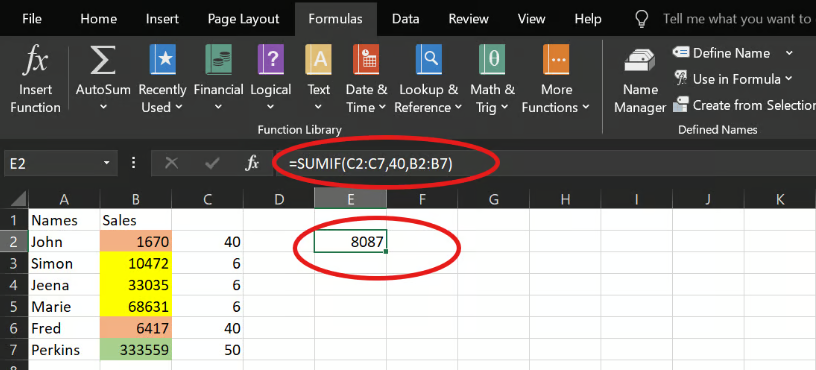This screenshot has width=816, height=370.
Task: Open Date & Time functions icon
Action: (x=366, y=60)
